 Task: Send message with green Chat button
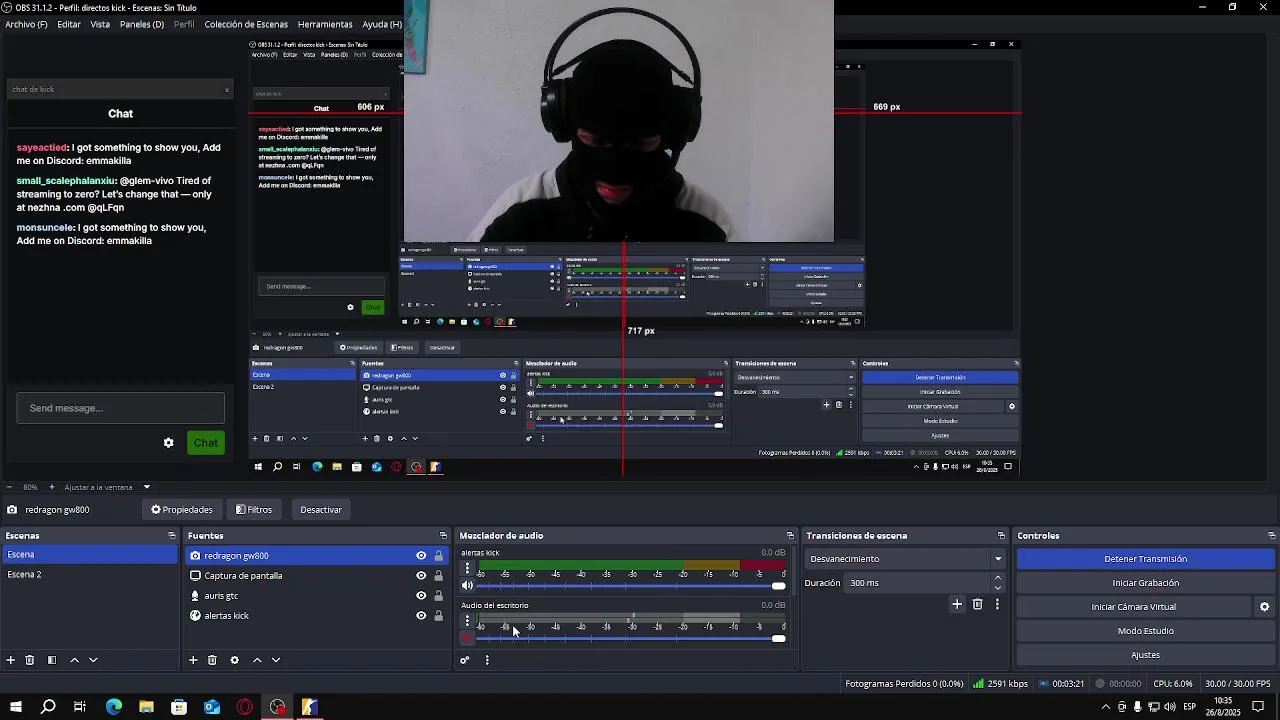point(206,443)
